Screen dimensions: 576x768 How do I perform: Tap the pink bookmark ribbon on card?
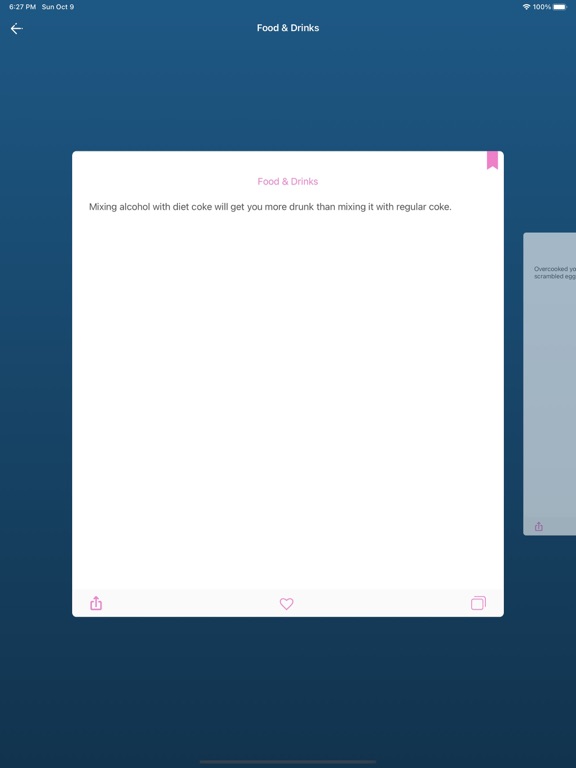click(x=492, y=160)
